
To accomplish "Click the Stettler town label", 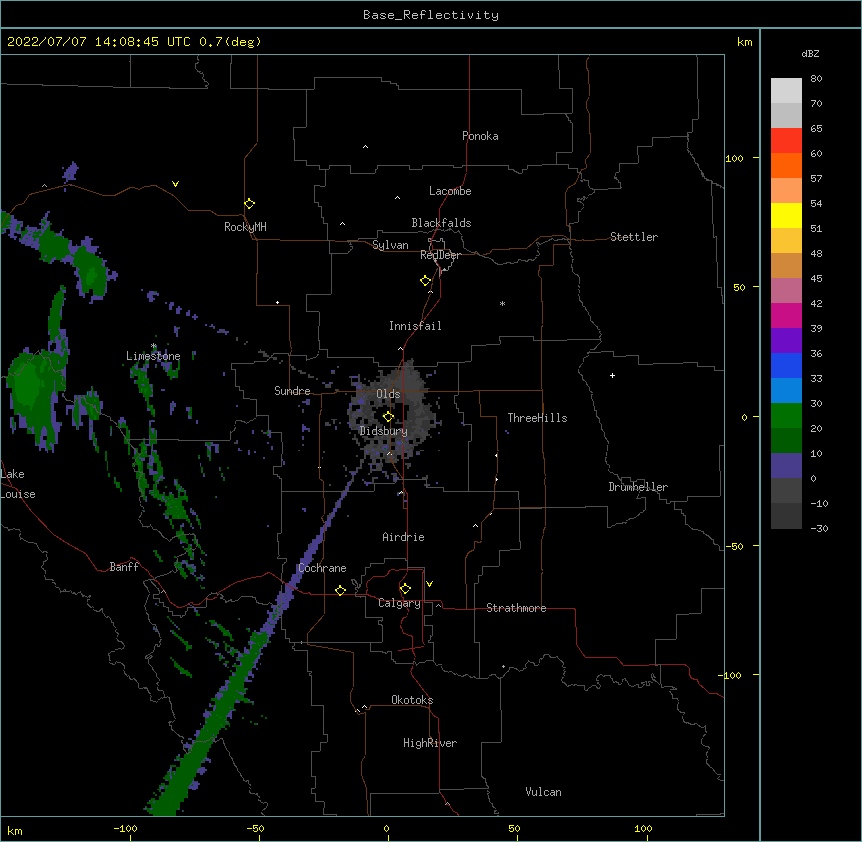I will [634, 237].
